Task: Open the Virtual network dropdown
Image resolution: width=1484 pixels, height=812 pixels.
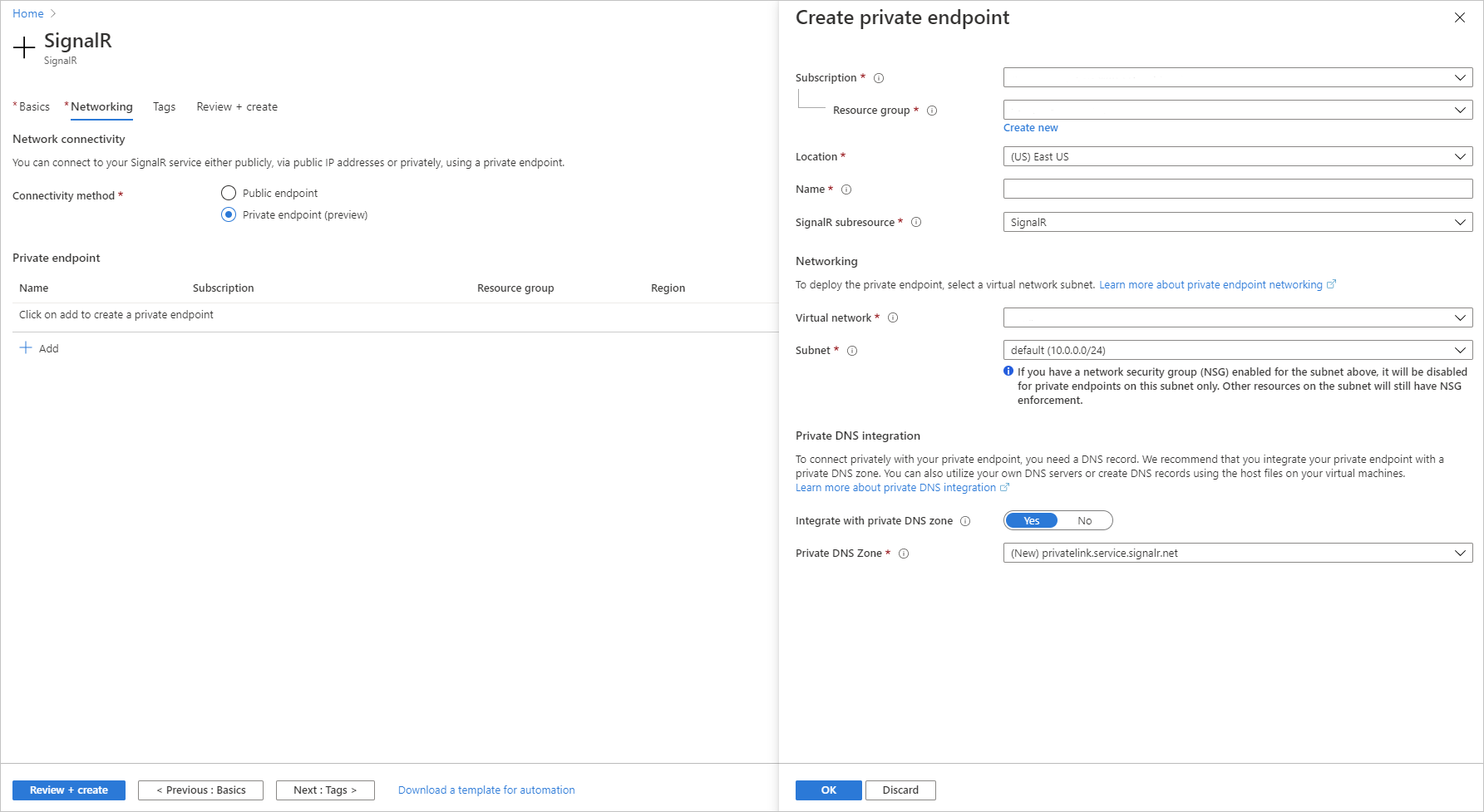Action: click(1238, 317)
